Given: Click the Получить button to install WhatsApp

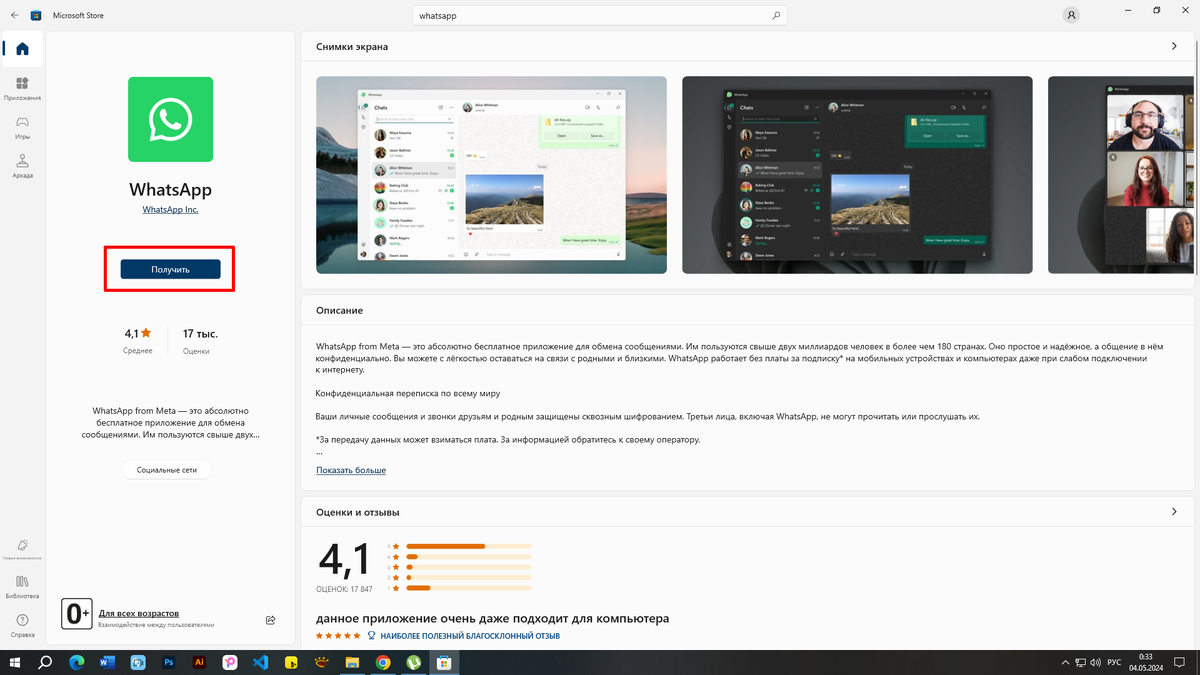Looking at the screenshot, I should pos(170,269).
